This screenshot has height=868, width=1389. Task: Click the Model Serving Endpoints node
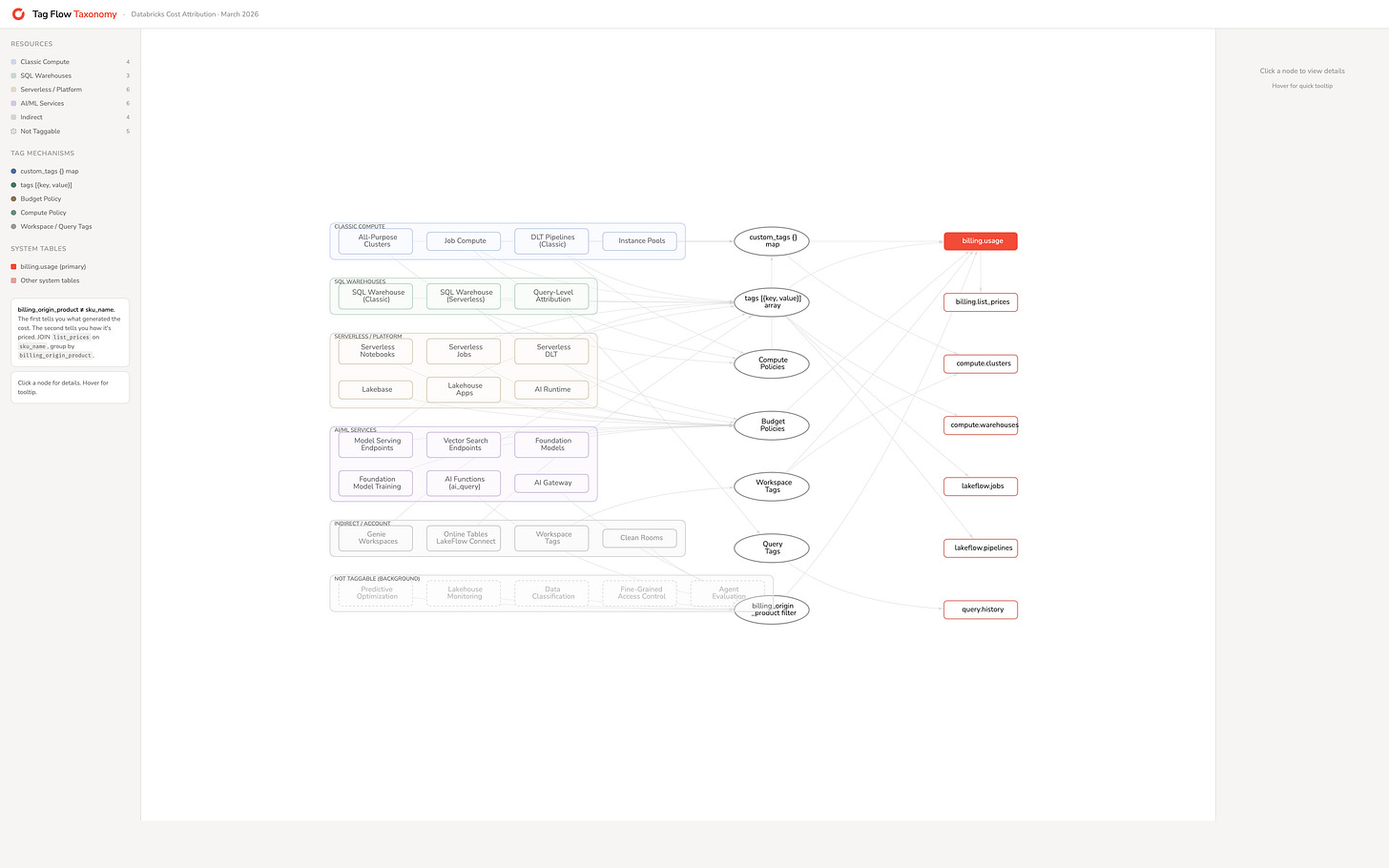[376, 444]
